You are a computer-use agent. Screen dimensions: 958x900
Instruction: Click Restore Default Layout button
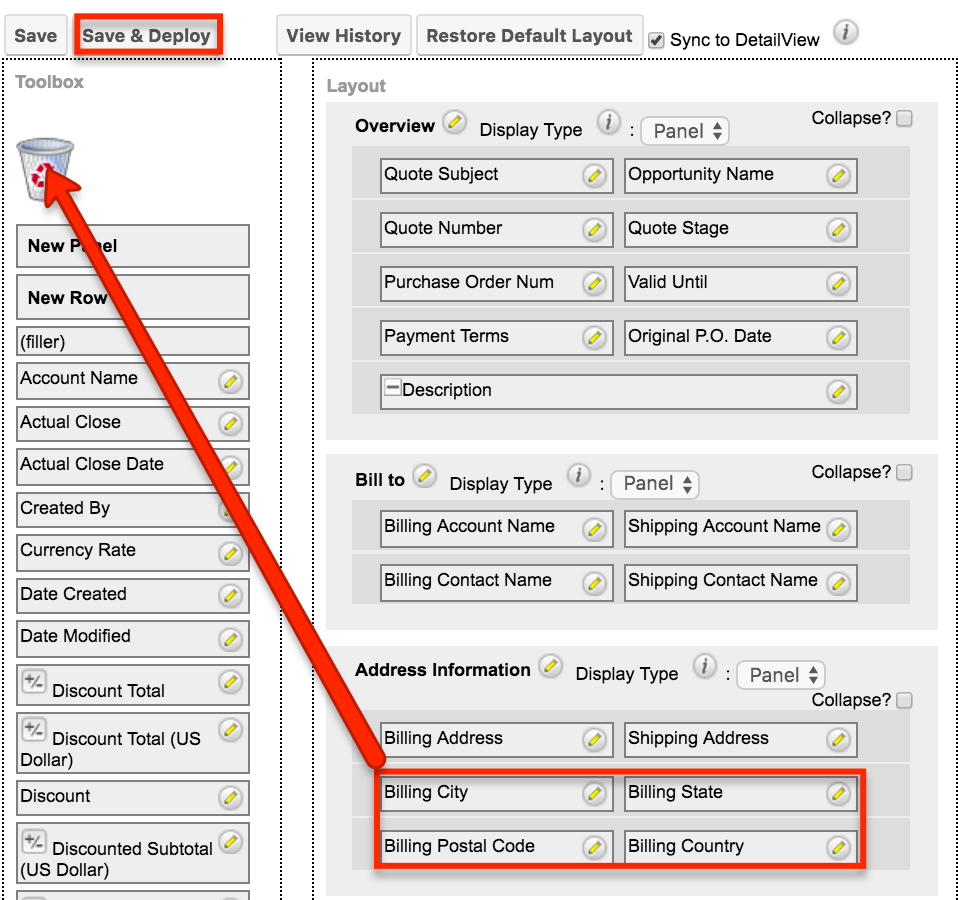(x=529, y=35)
